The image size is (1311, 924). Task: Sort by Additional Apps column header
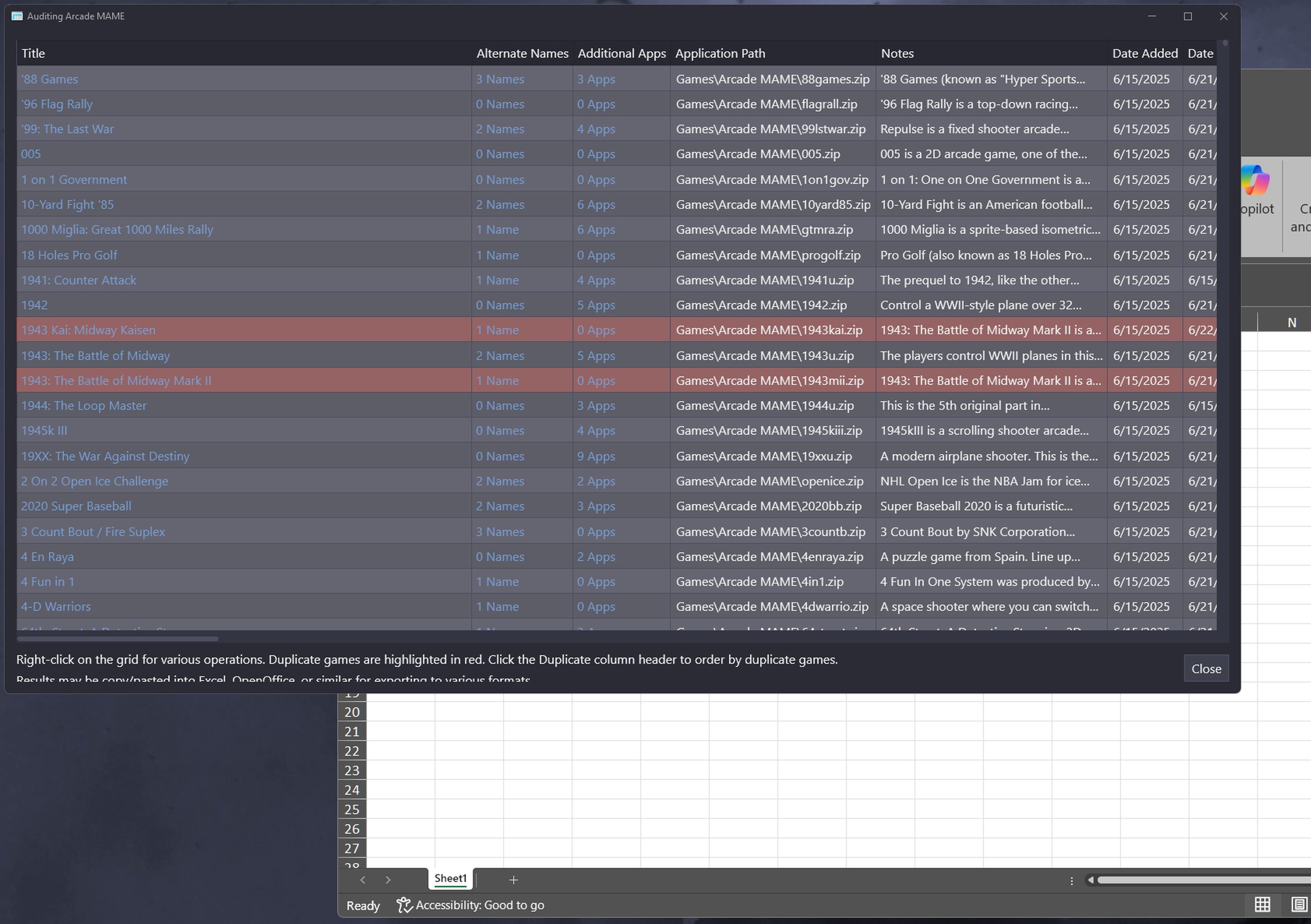coord(622,53)
